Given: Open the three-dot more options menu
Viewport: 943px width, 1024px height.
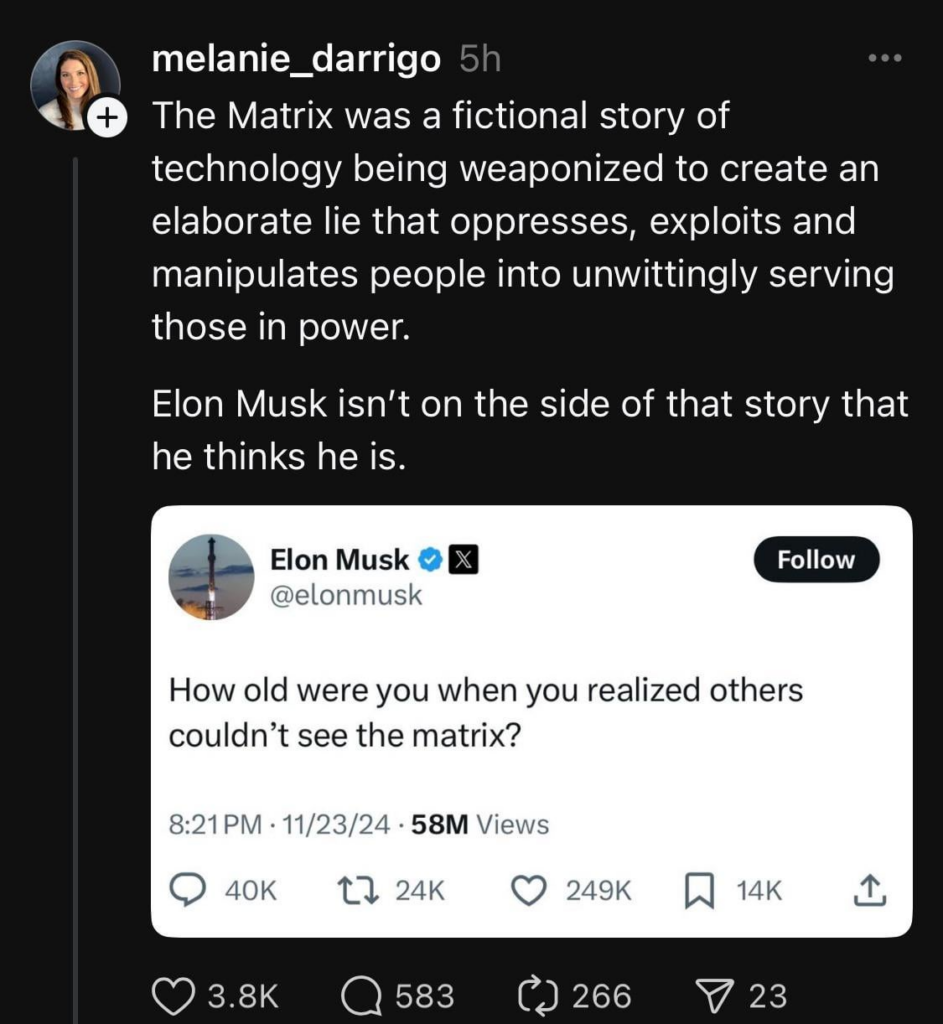Looking at the screenshot, I should (885, 59).
